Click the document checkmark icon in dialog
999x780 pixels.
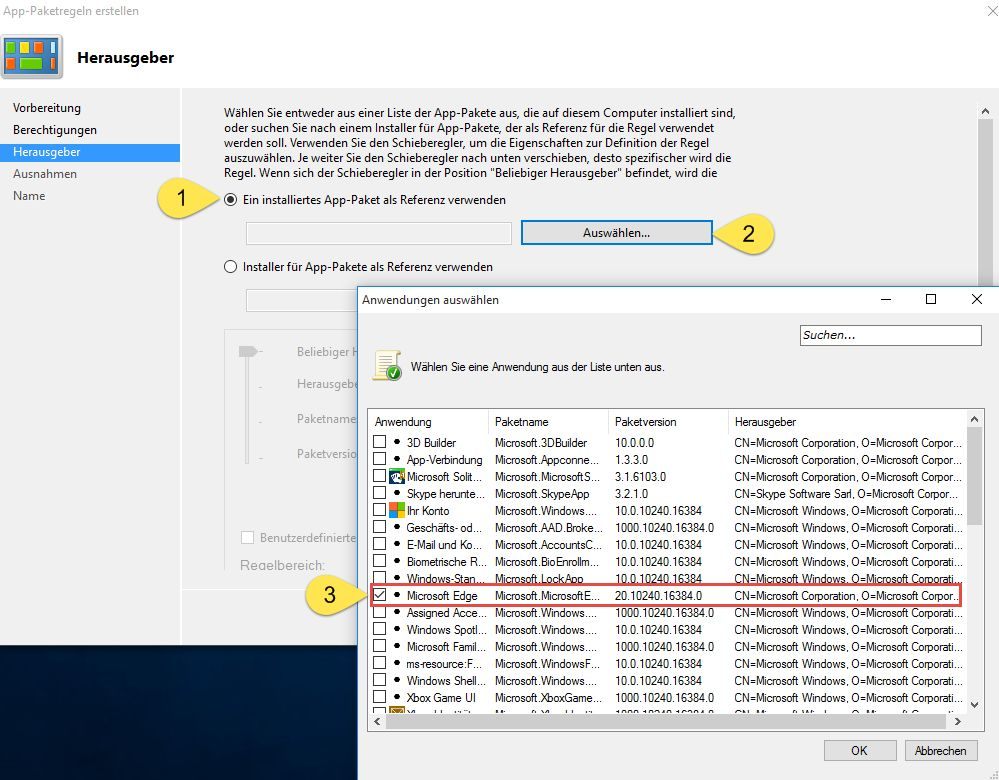point(387,366)
